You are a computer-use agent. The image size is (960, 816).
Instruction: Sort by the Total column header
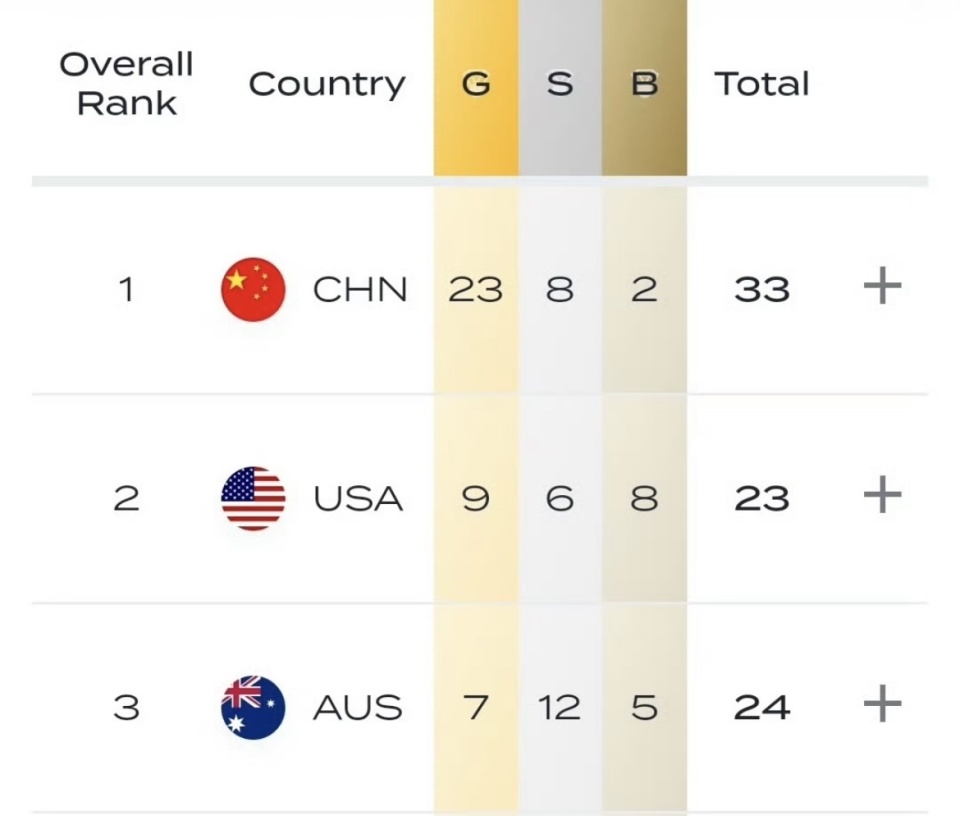(762, 84)
